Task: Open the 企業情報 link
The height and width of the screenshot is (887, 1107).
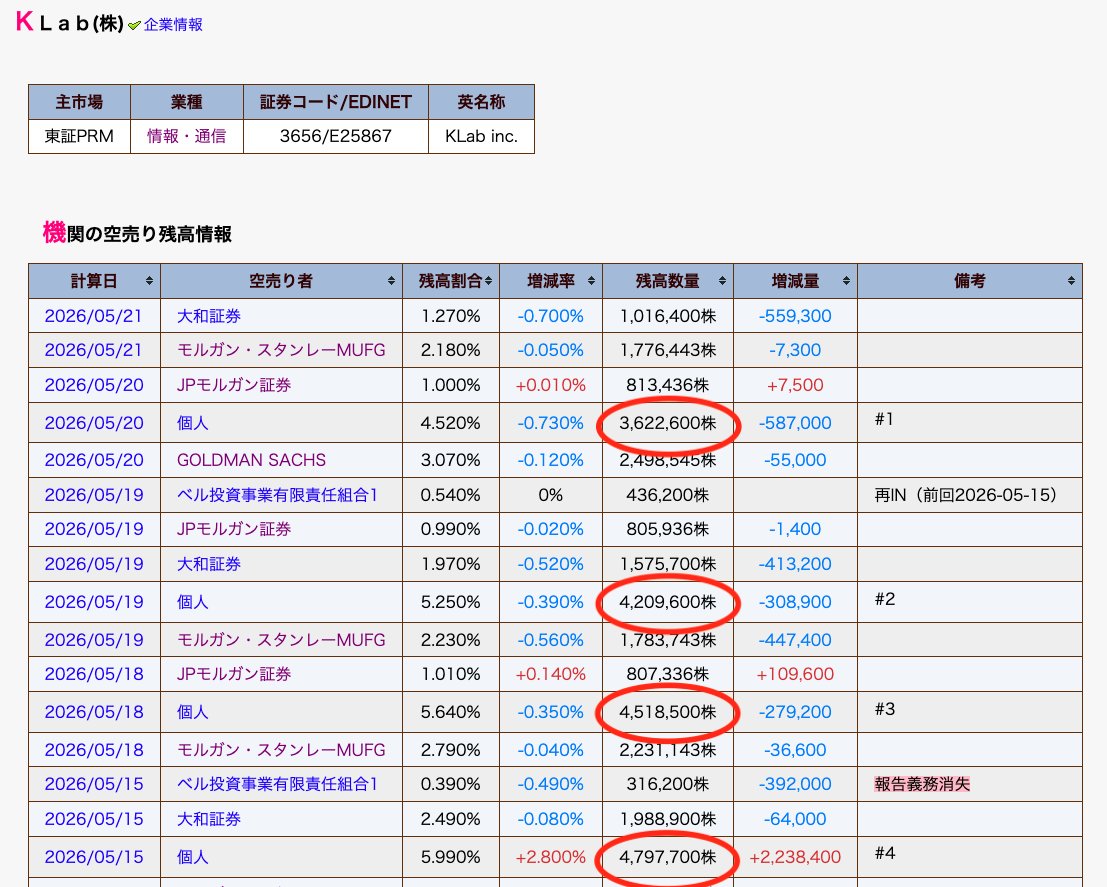Action: coord(173,25)
